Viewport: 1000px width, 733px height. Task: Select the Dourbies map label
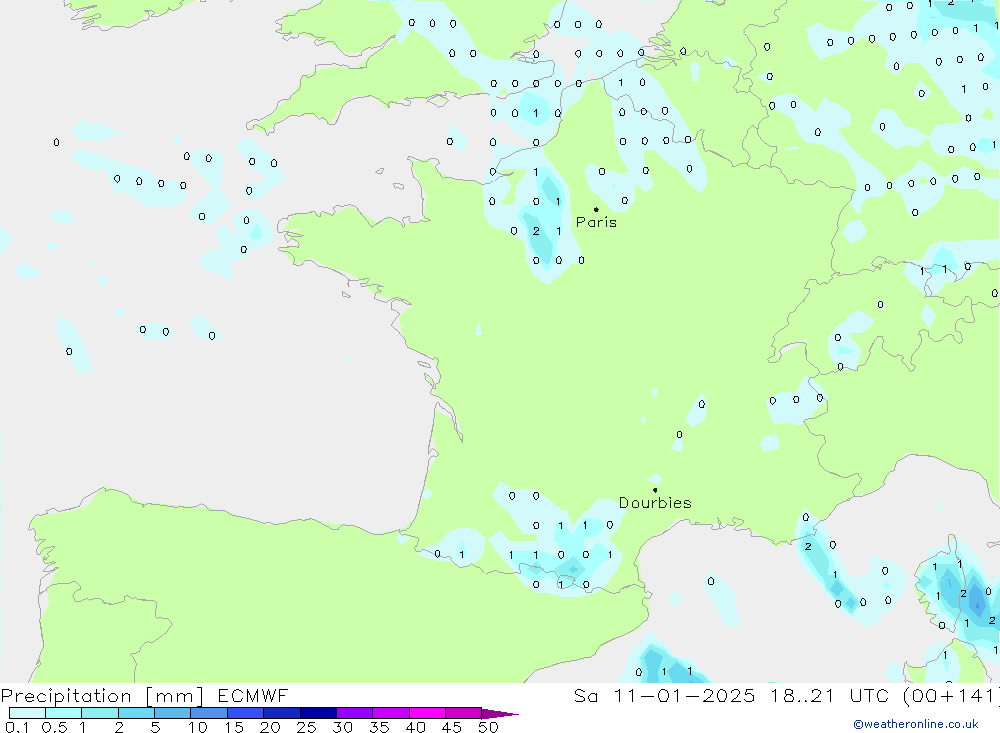(x=655, y=503)
